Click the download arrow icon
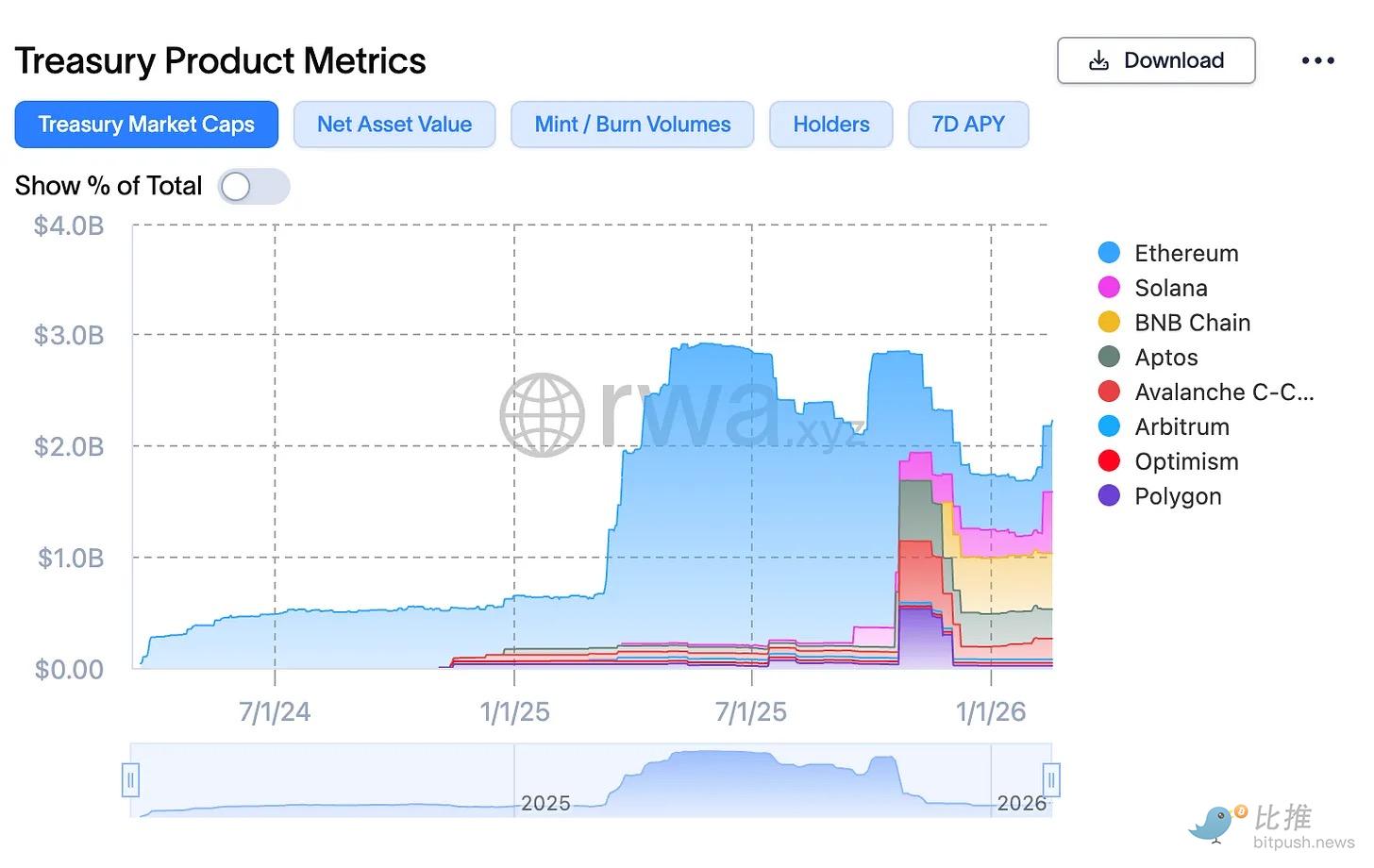This screenshot has width=1374, height=868. [x=1098, y=60]
